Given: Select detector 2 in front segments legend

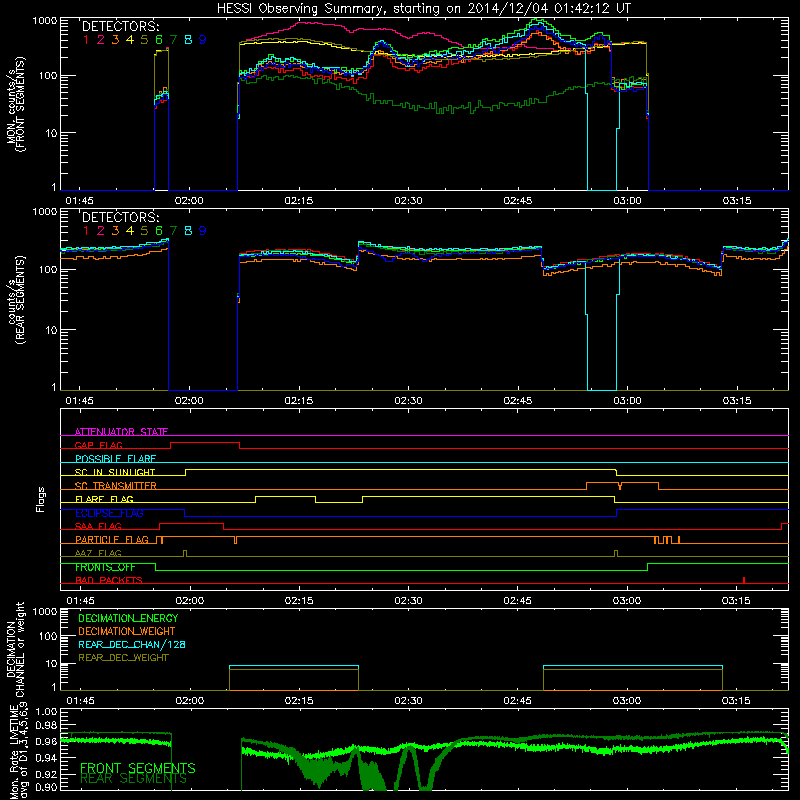Looking at the screenshot, I should 101,40.
